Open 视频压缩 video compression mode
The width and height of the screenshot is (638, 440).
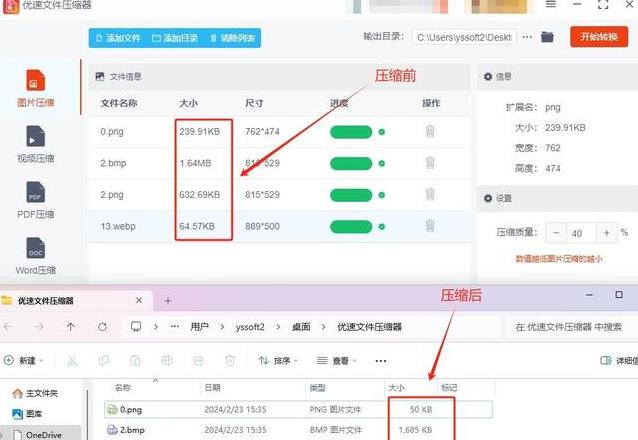pyautogui.click(x=35, y=144)
